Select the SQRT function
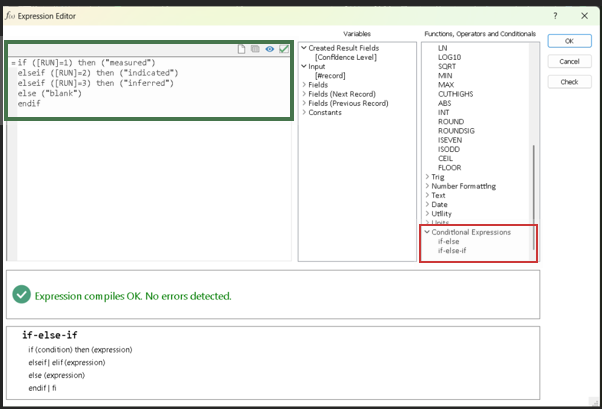 [x=447, y=66]
